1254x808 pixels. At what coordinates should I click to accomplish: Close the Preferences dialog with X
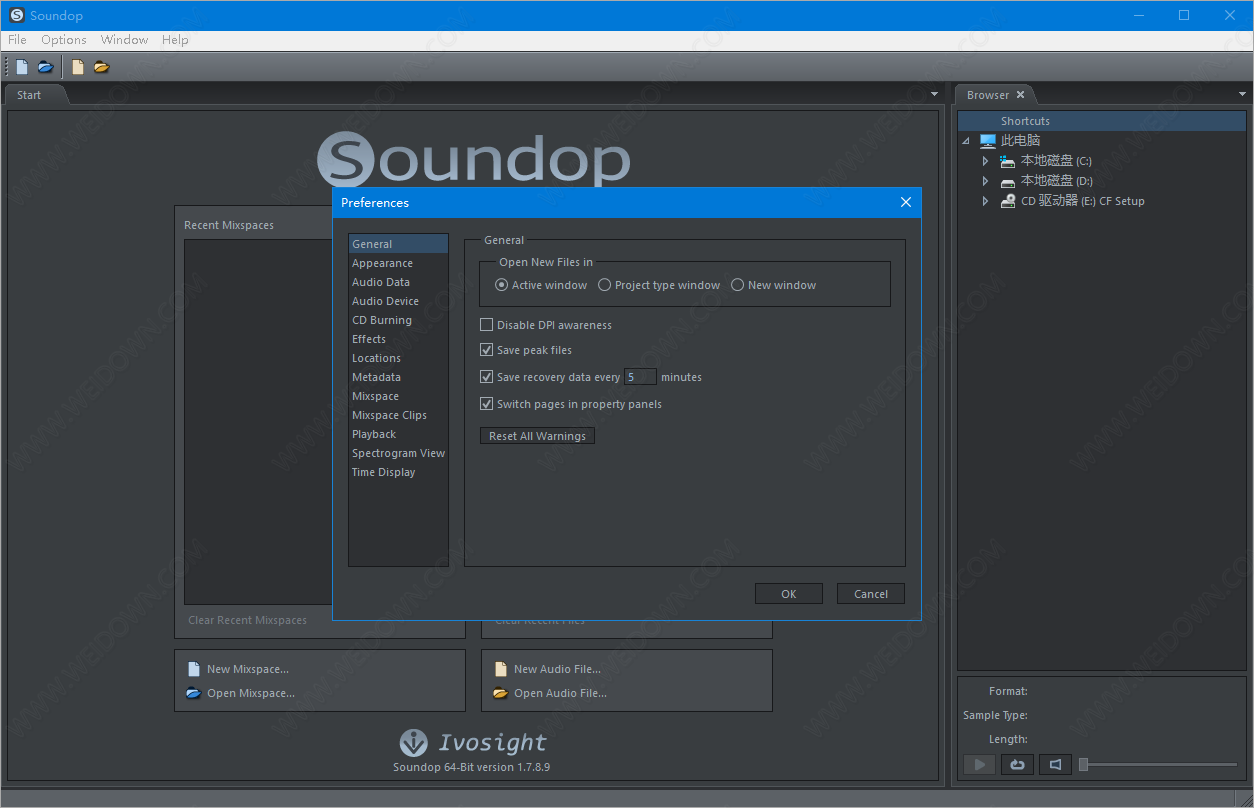click(906, 202)
